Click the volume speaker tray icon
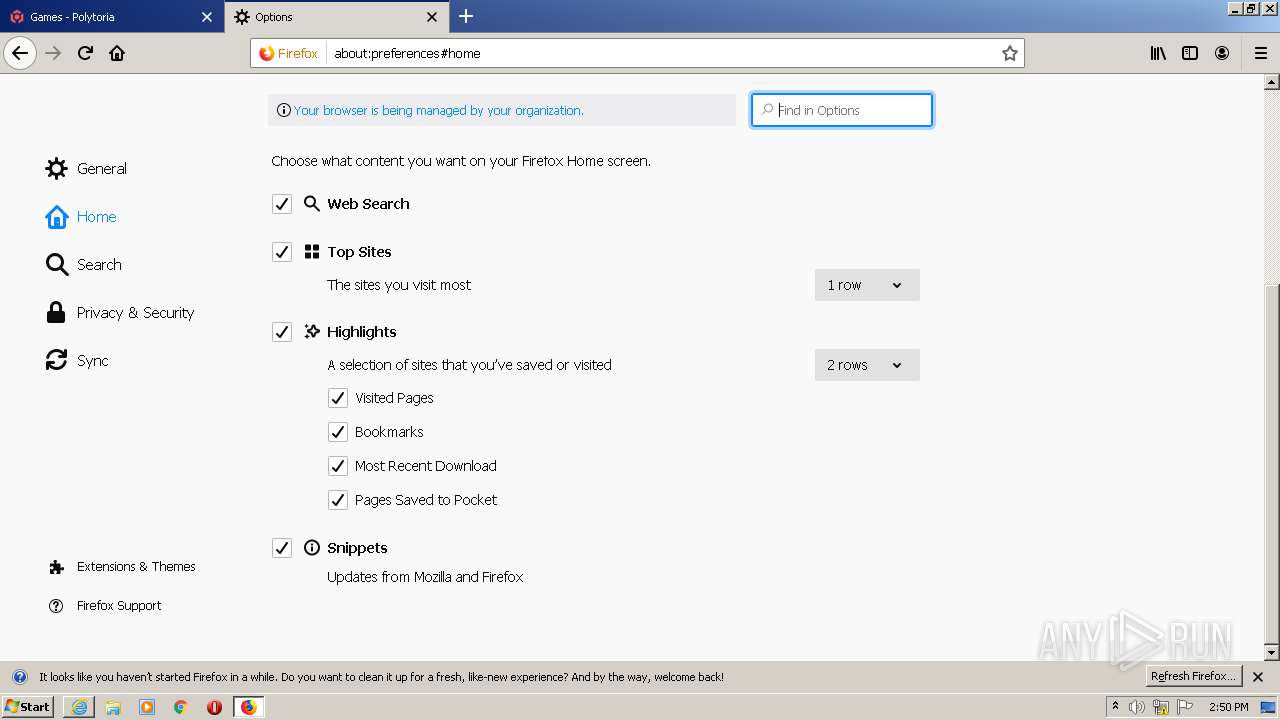 (x=1137, y=707)
